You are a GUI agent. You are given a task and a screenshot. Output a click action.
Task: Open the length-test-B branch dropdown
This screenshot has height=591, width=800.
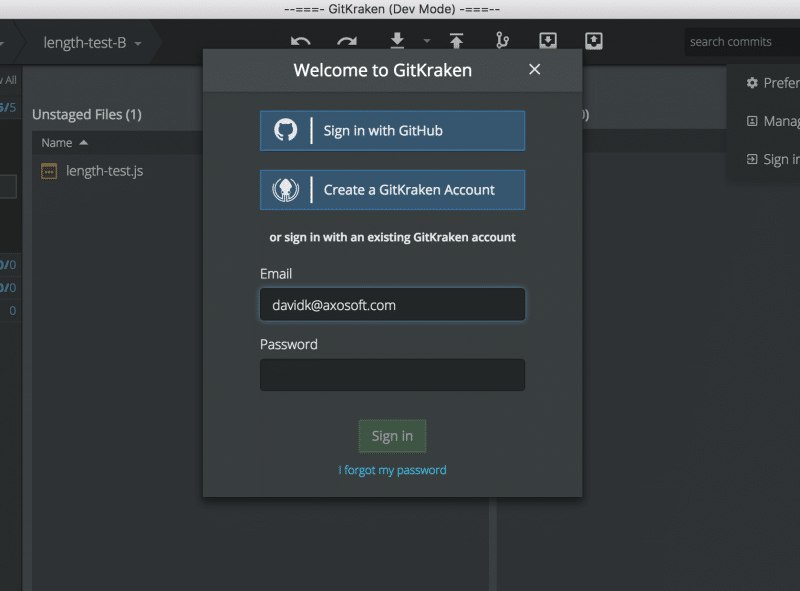click(92, 43)
